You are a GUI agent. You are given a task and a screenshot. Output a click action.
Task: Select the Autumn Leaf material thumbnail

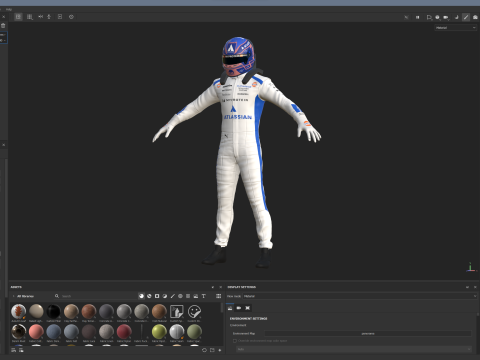[x=19, y=312]
